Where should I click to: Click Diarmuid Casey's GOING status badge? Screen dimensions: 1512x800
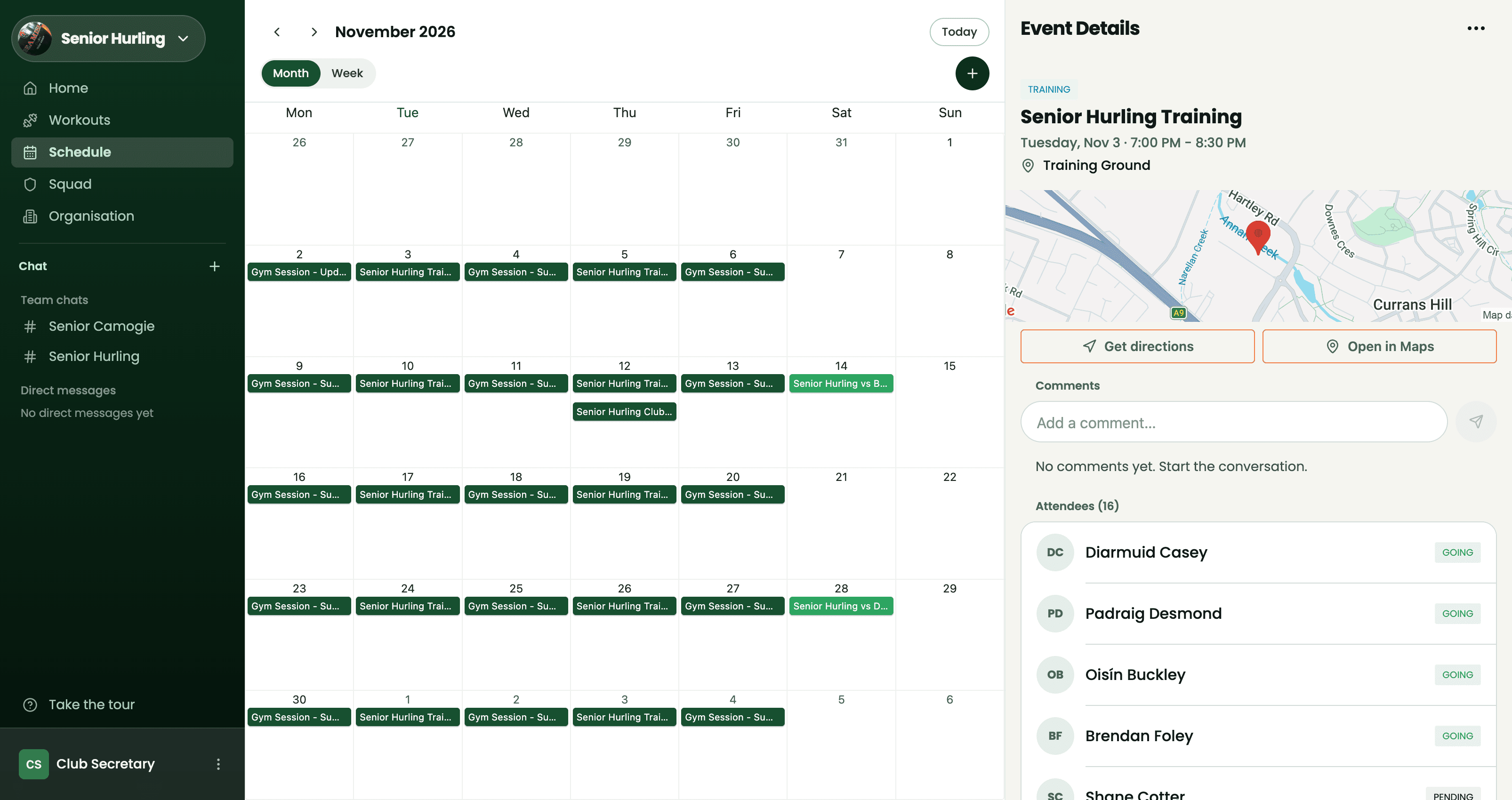[x=1457, y=552]
